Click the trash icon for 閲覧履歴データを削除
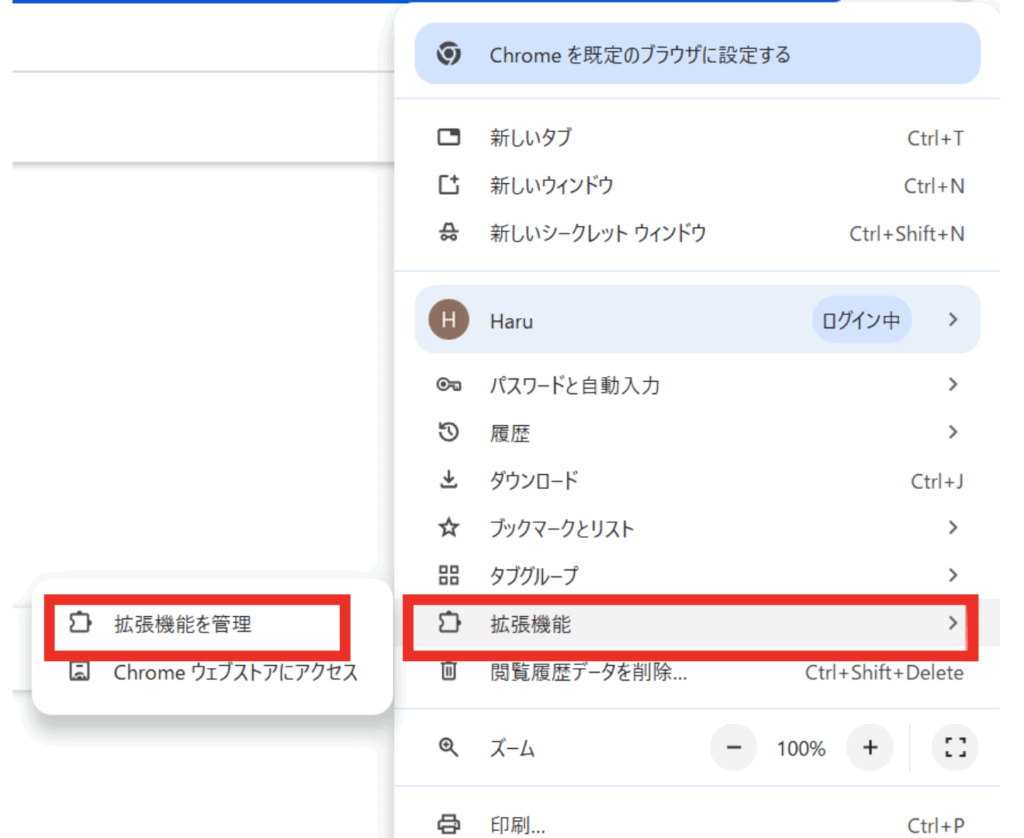This screenshot has height=838, width=1024. click(449, 671)
